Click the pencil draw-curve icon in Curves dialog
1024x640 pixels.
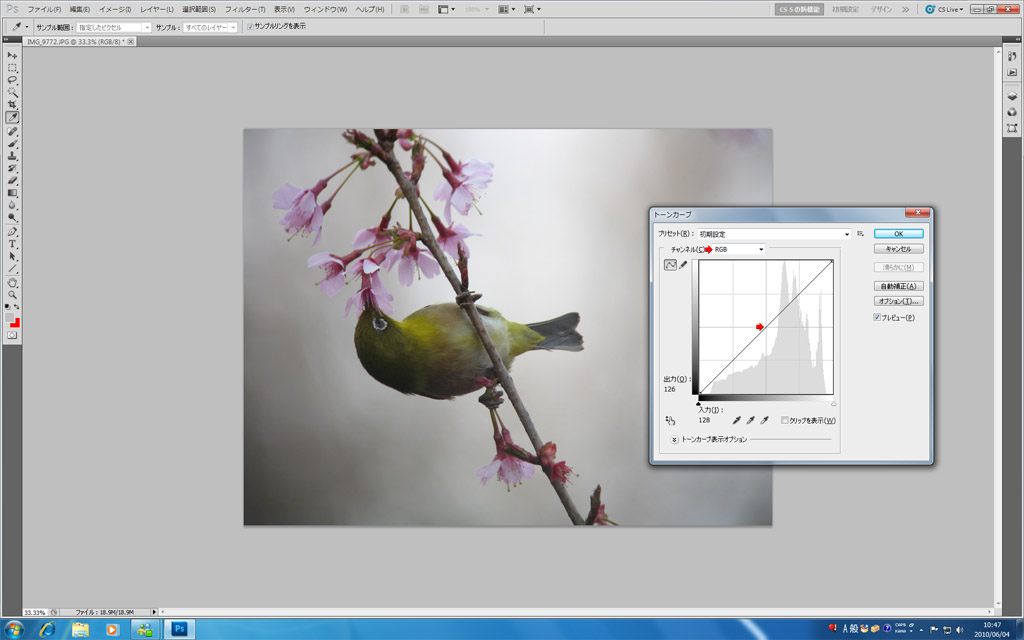click(x=684, y=265)
